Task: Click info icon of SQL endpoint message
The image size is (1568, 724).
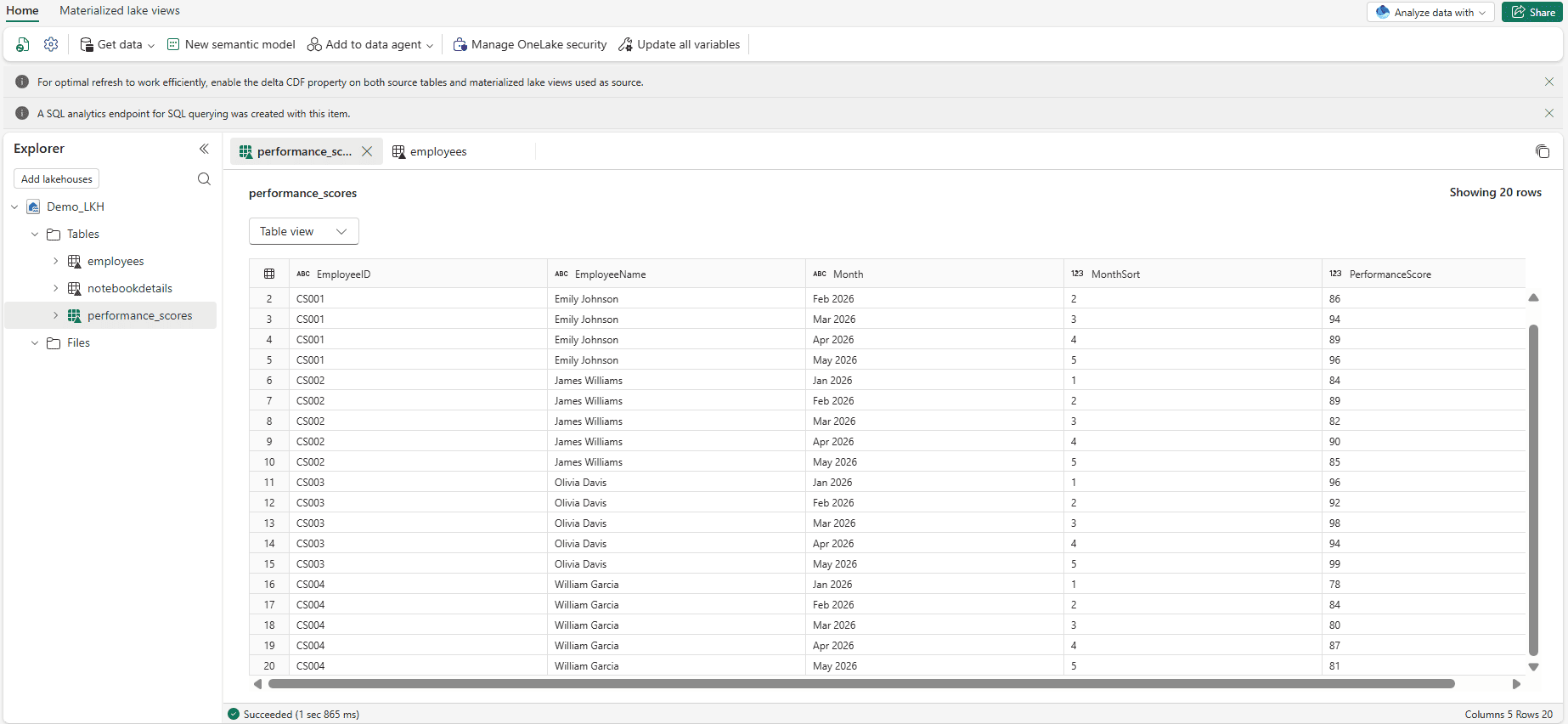Action: (x=22, y=113)
